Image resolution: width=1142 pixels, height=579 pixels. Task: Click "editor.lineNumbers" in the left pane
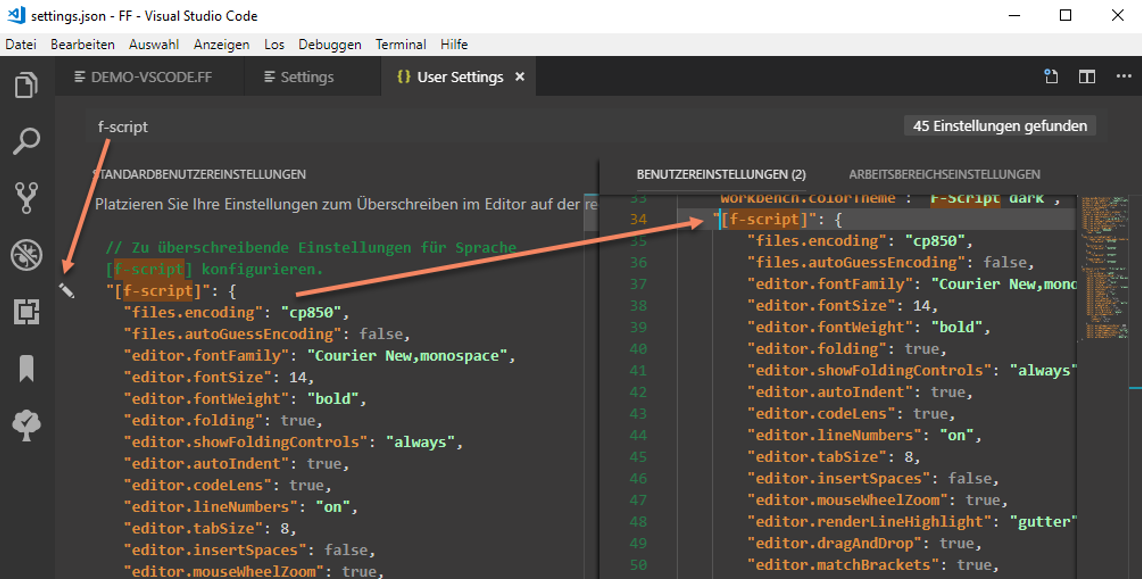[210, 506]
